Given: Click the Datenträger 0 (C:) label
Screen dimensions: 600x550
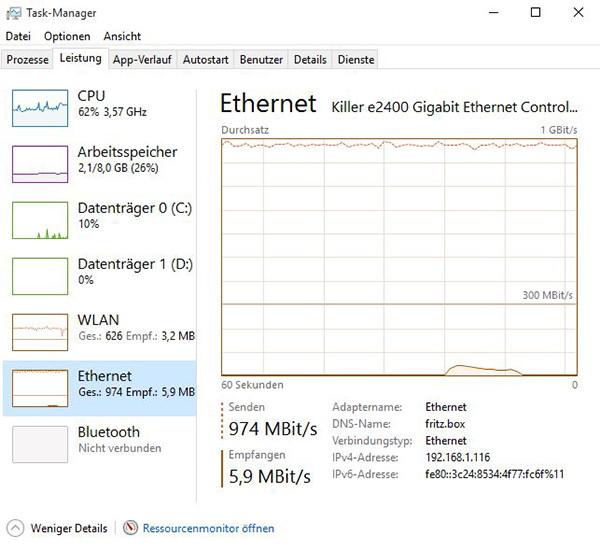Looking at the screenshot, I should pyautogui.click(x=135, y=208).
